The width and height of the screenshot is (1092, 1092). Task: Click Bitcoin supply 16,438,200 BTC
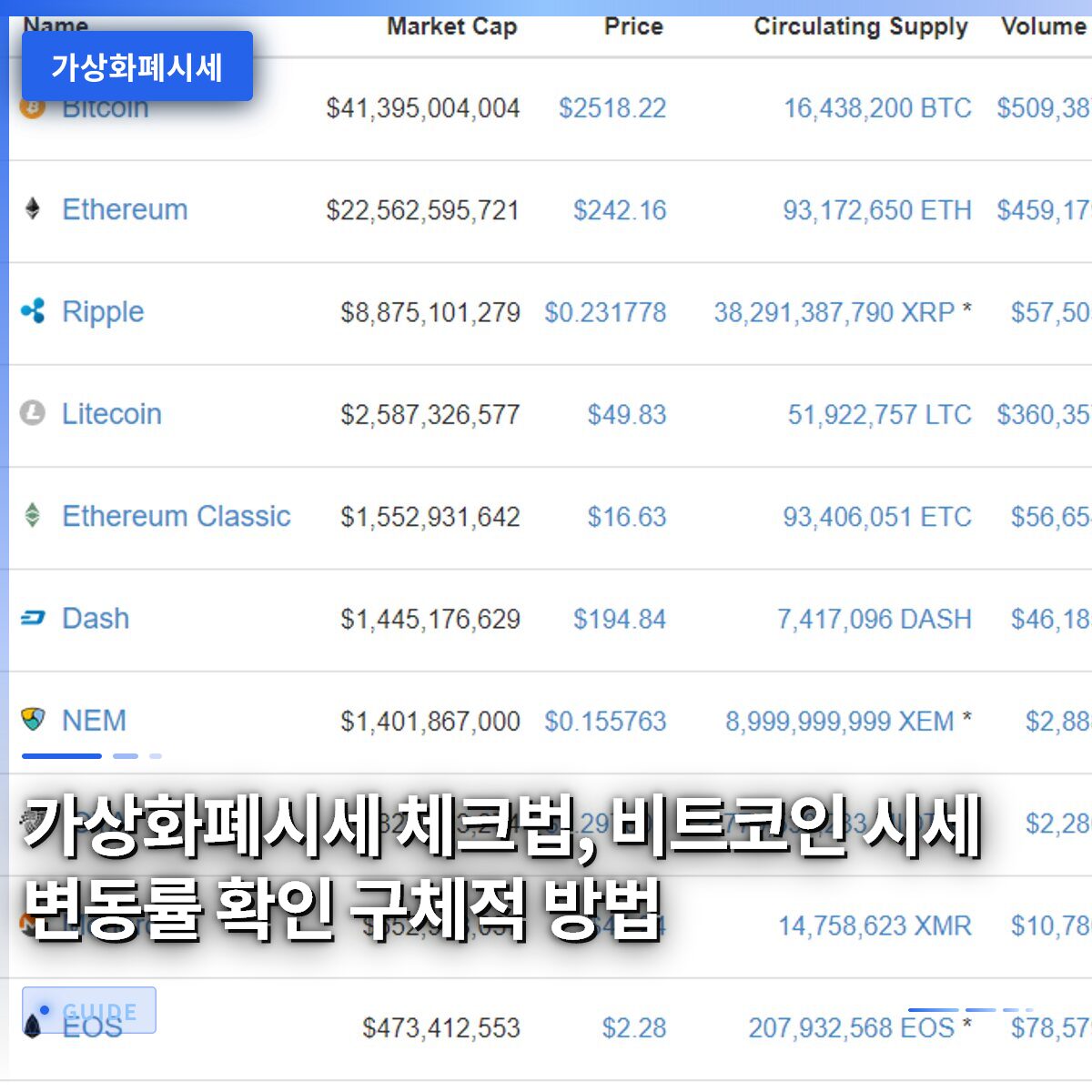coord(878,108)
